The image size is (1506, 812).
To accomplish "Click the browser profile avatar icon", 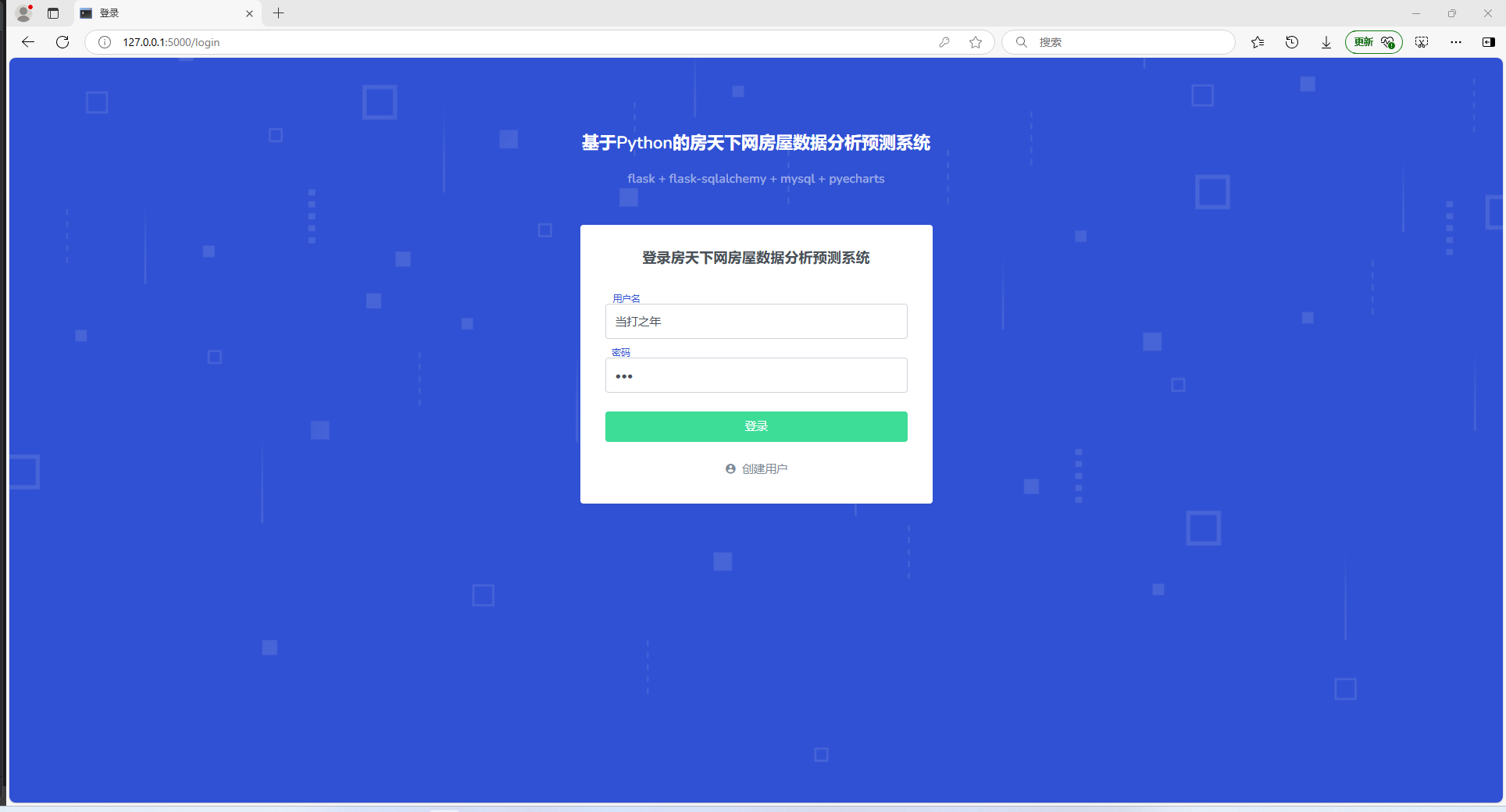I will click(x=23, y=13).
